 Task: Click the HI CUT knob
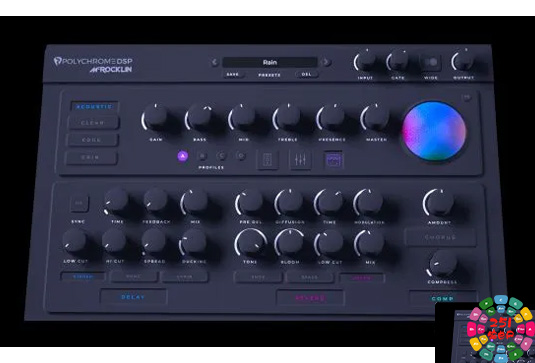pos(115,241)
